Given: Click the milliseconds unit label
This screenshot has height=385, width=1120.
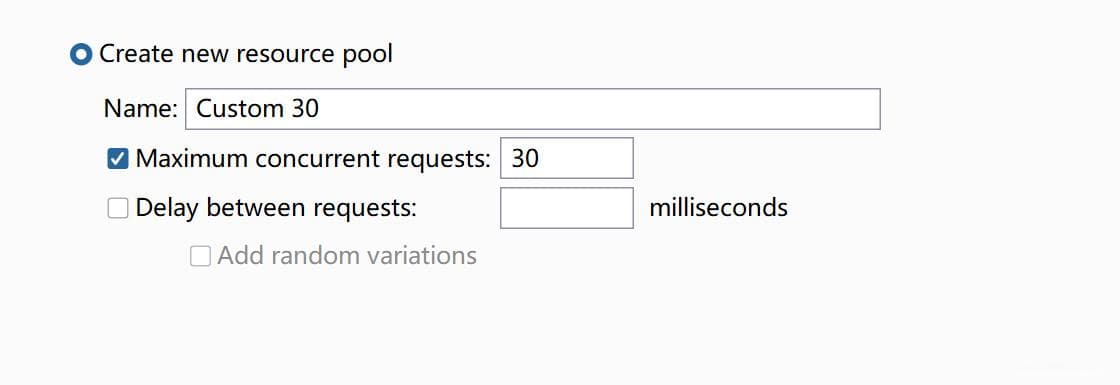Looking at the screenshot, I should (719, 208).
